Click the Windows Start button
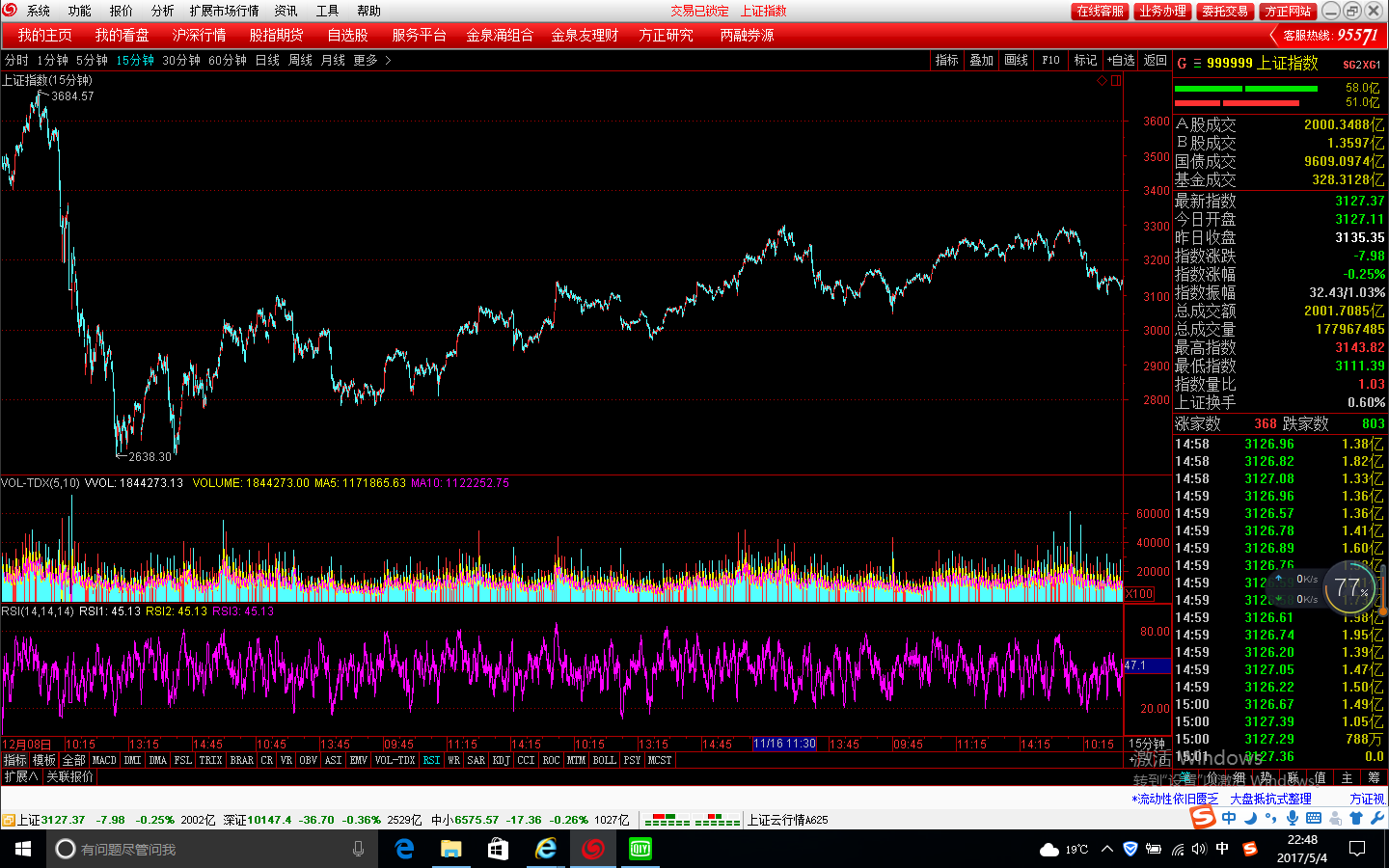The width and height of the screenshot is (1389, 868). 23,849
